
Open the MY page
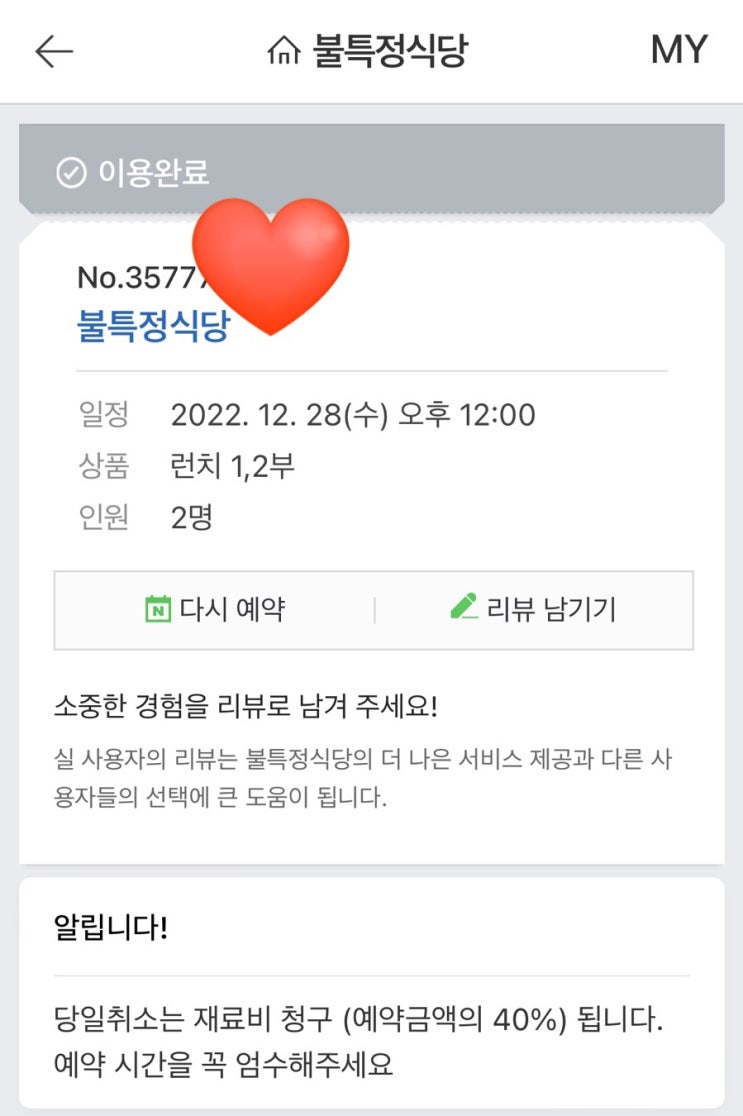tap(679, 50)
